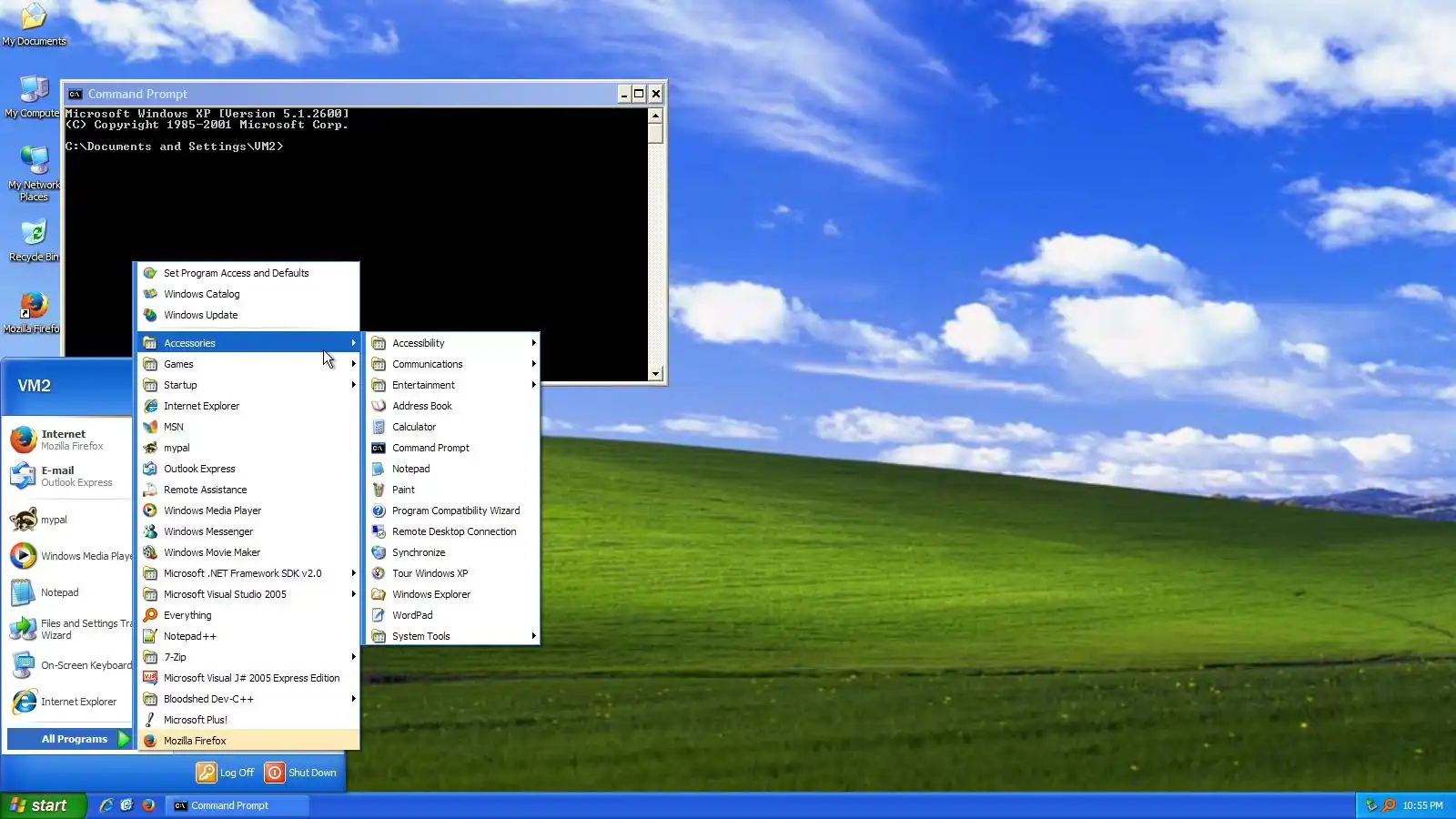This screenshot has width=1456, height=819.
Task: Expand Microsoft .NET Framework SDK v2.0 submenu
Action: click(x=353, y=573)
